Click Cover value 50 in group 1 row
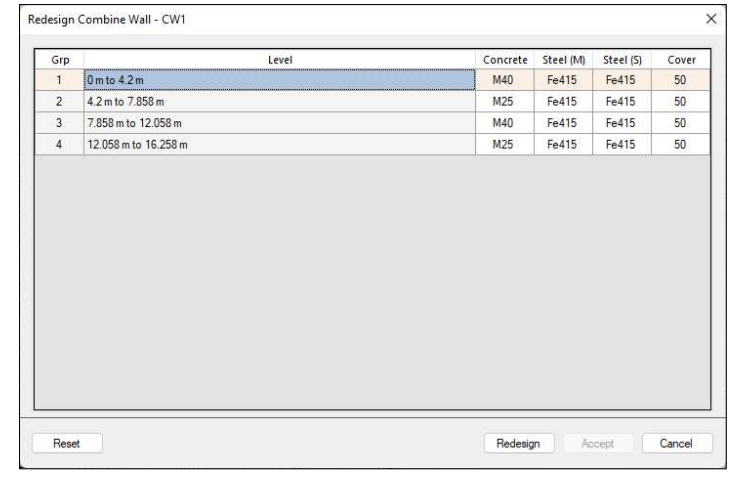740x477 pixels. pyautogui.click(x=681, y=80)
